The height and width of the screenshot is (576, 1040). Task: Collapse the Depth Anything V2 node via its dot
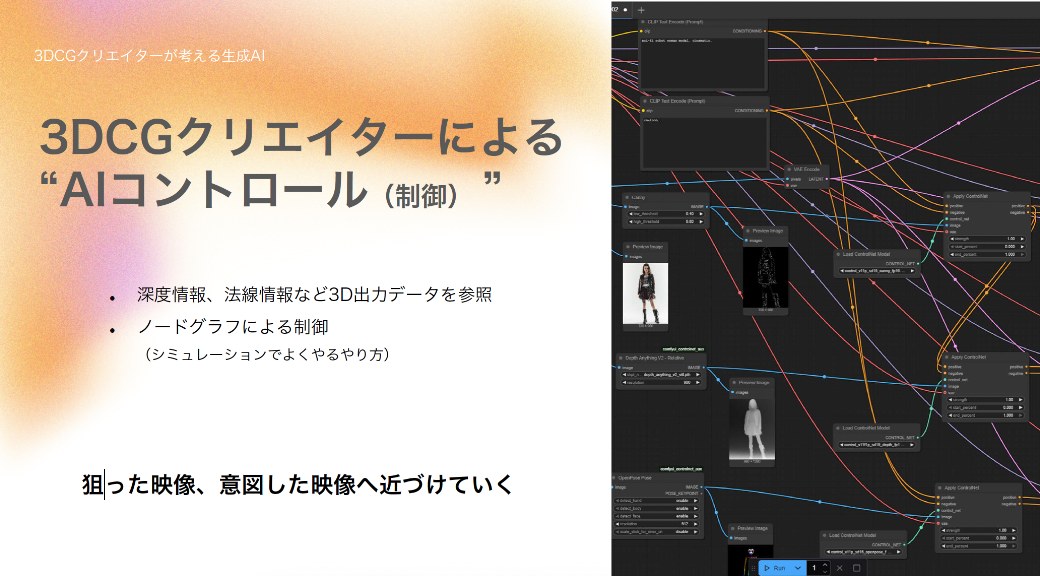pos(619,356)
